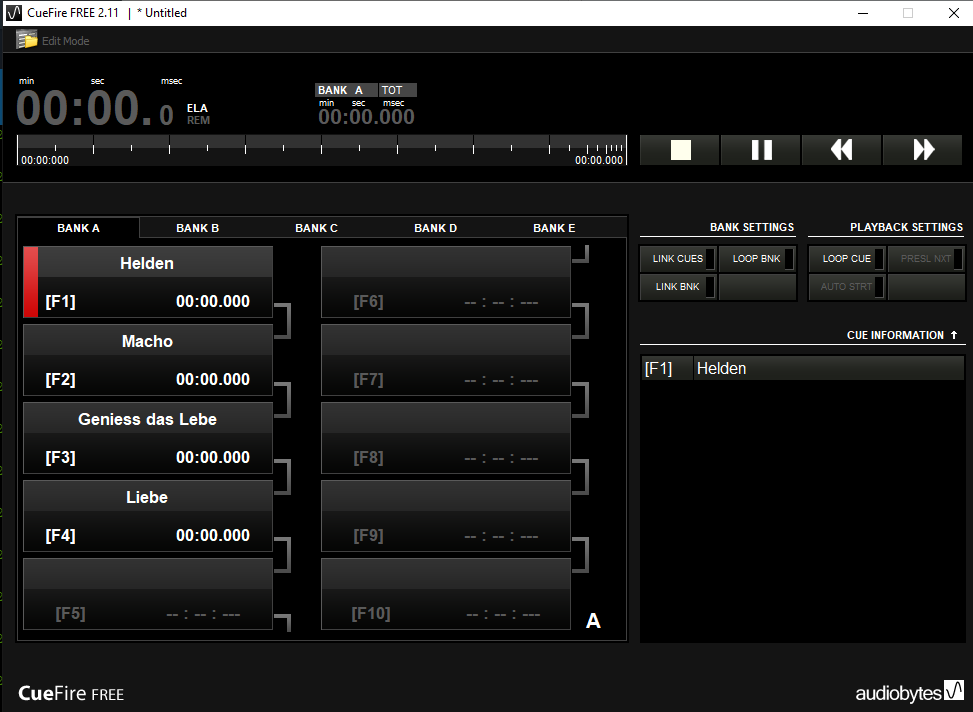Toggle LINK BNK setting
973x712 pixels.
(678, 287)
